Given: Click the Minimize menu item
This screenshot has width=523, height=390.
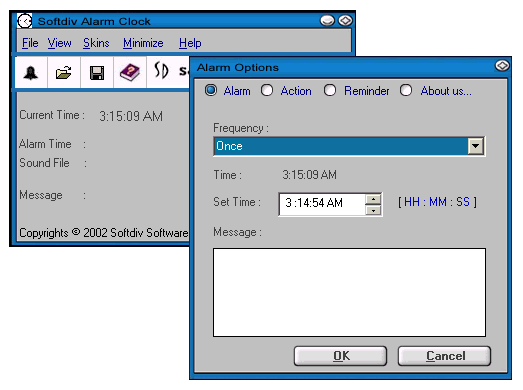Looking at the screenshot, I should [x=143, y=43].
